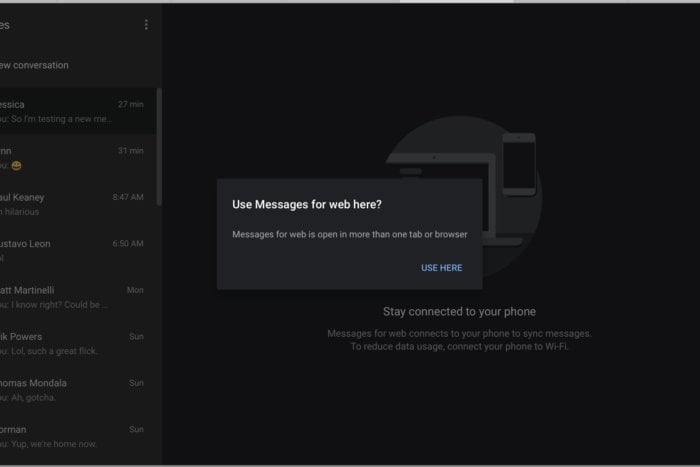Open the conversation from 31 min ago
Viewport: 700px width, 467px height.
point(78,158)
